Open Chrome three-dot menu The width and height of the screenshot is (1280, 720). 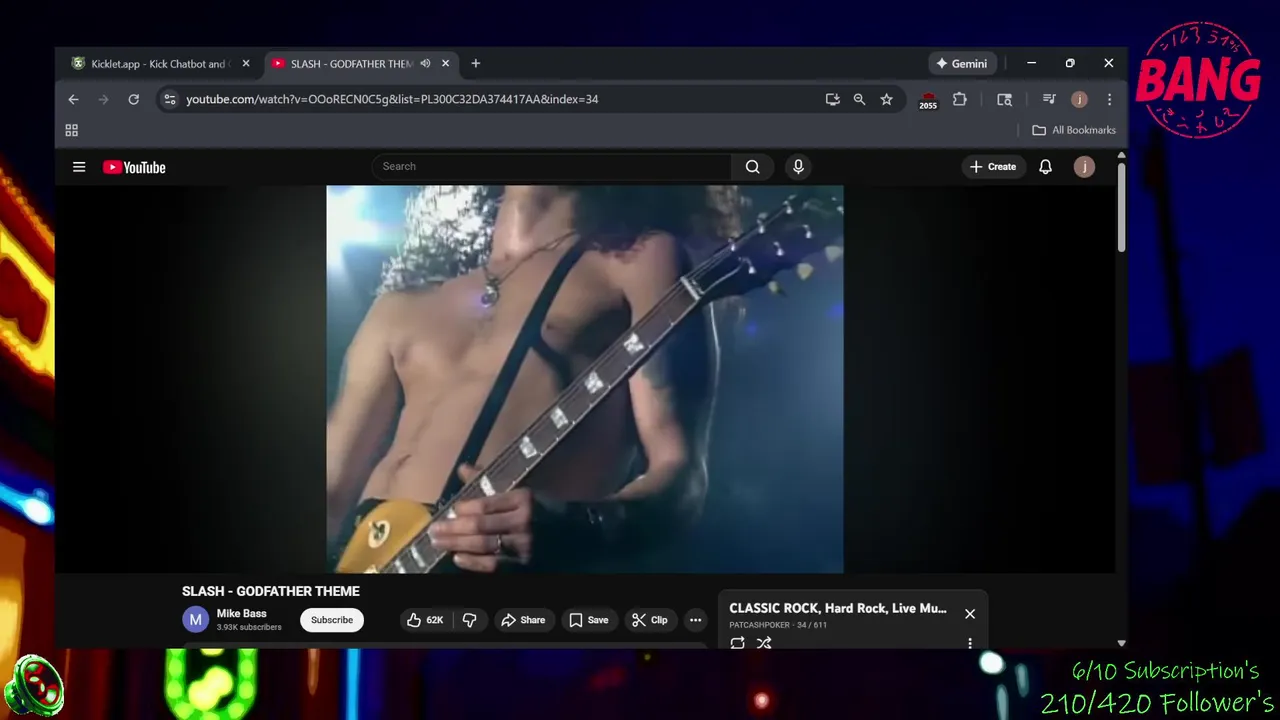pyautogui.click(x=1109, y=99)
